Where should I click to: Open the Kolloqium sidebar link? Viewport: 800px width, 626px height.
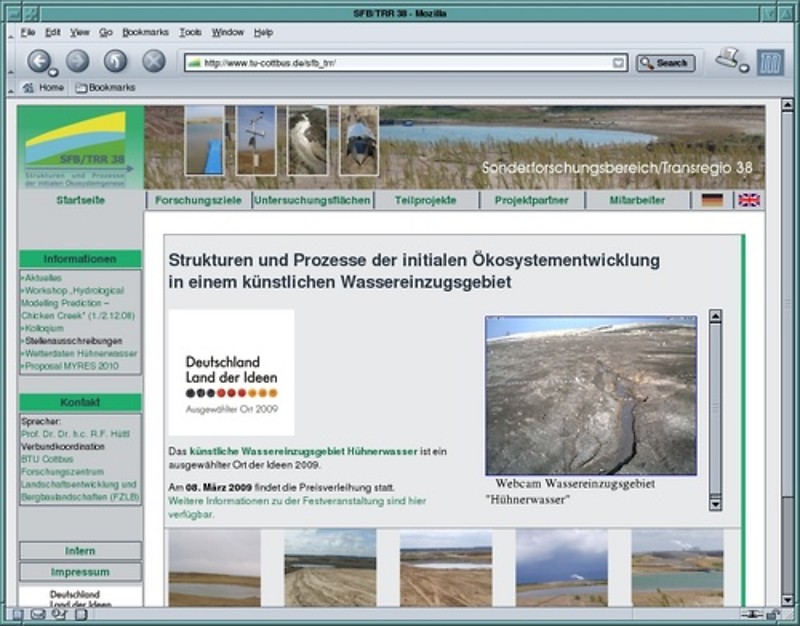[43, 329]
